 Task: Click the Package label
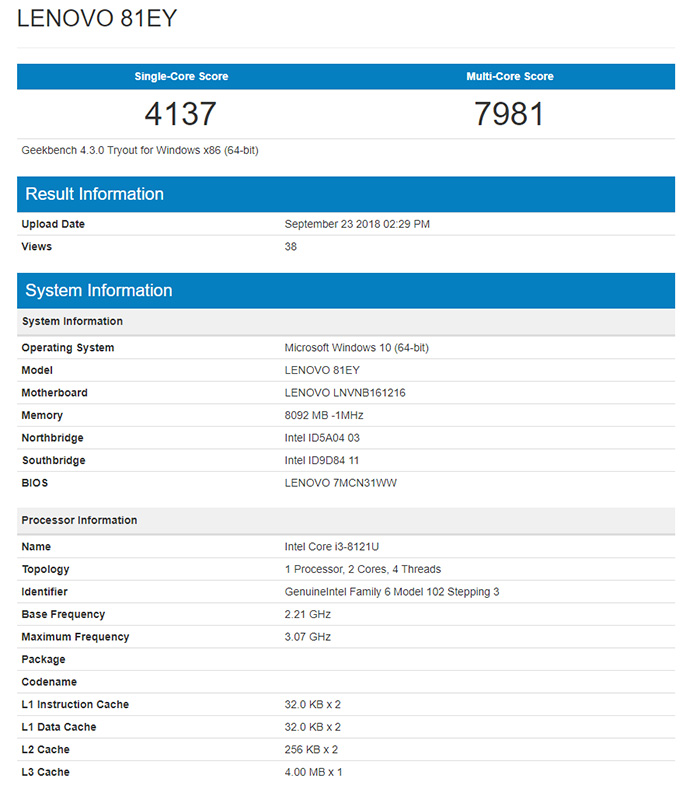[43, 660]
